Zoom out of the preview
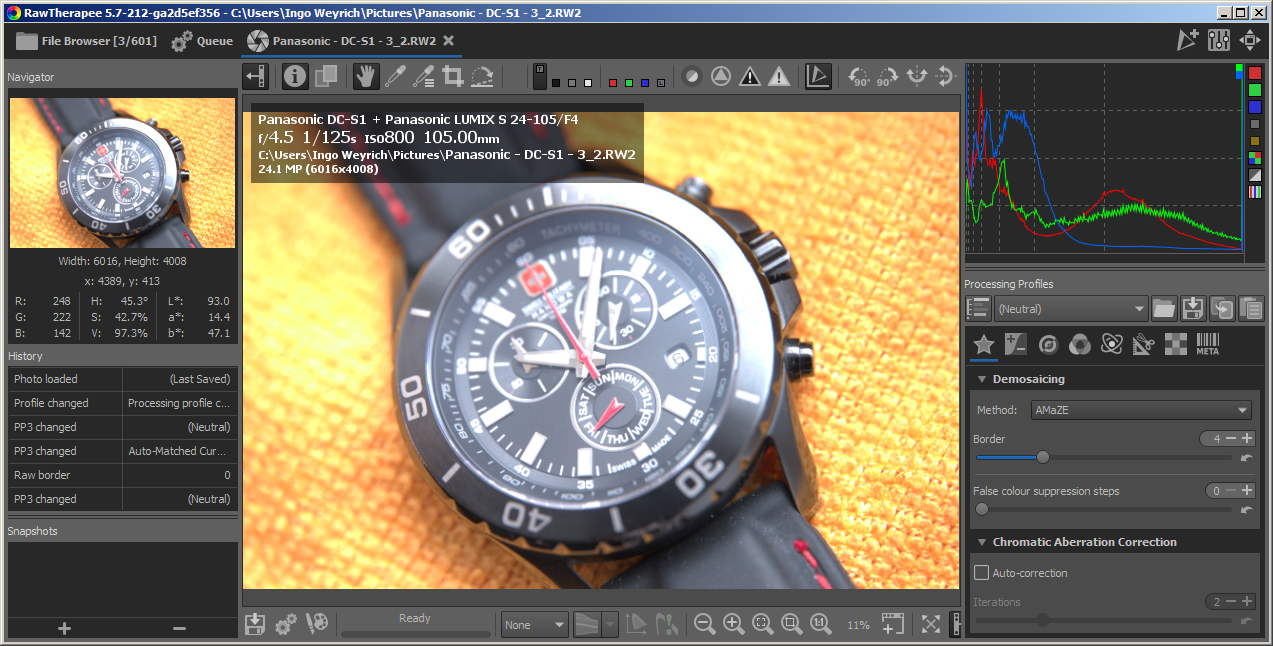Image resolution: width=1273 pixels, height=646 pixels. click(x=704, y=624)
